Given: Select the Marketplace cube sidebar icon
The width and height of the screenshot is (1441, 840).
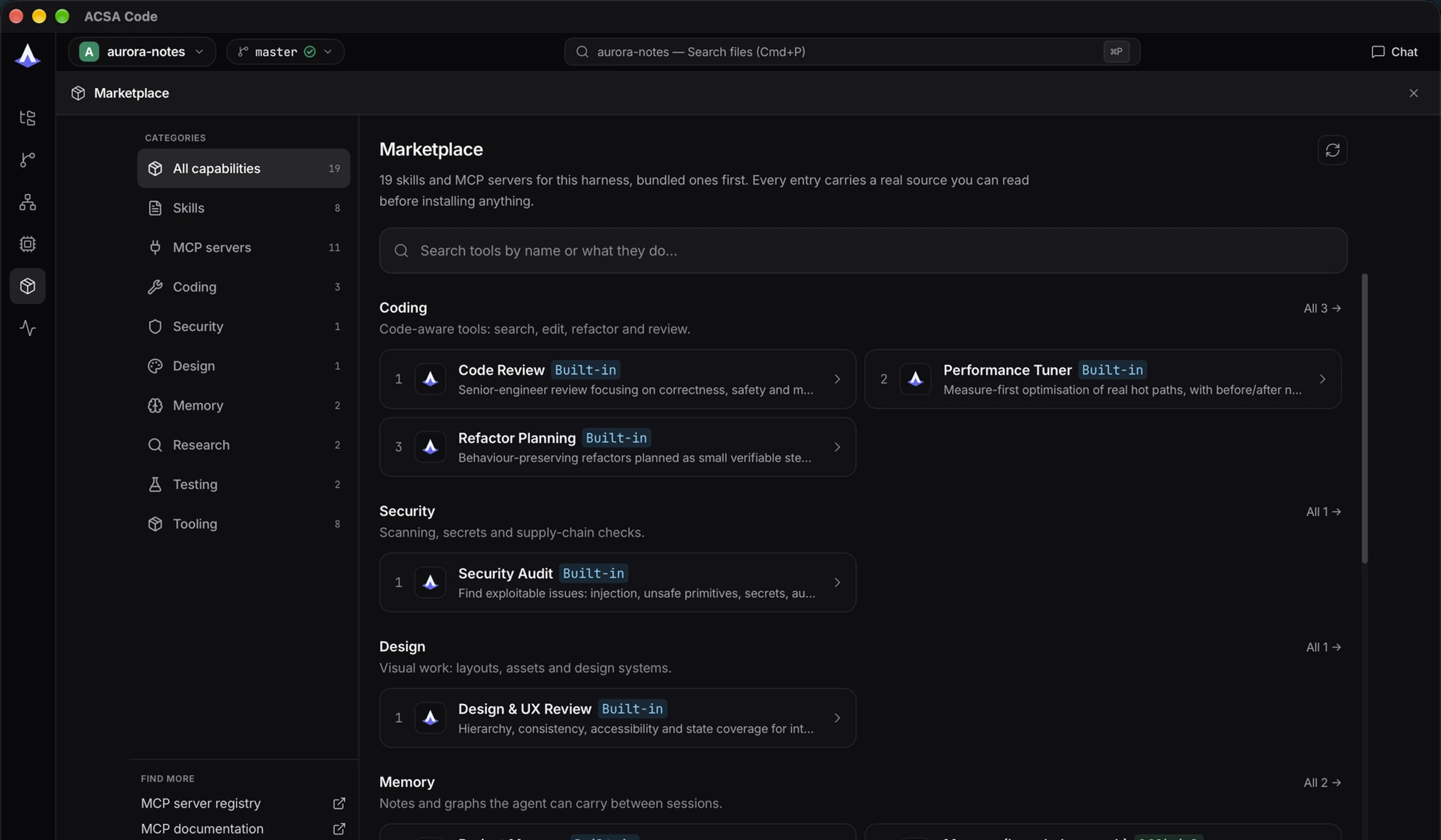Looking at the screenshot, I should (x=27, y=286).
